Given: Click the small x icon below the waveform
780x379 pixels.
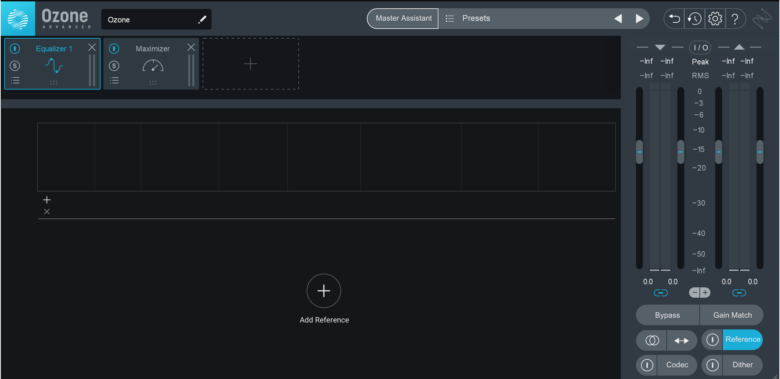Looking at the screenshot, I should pyautogui.click(x=47, y=212).
